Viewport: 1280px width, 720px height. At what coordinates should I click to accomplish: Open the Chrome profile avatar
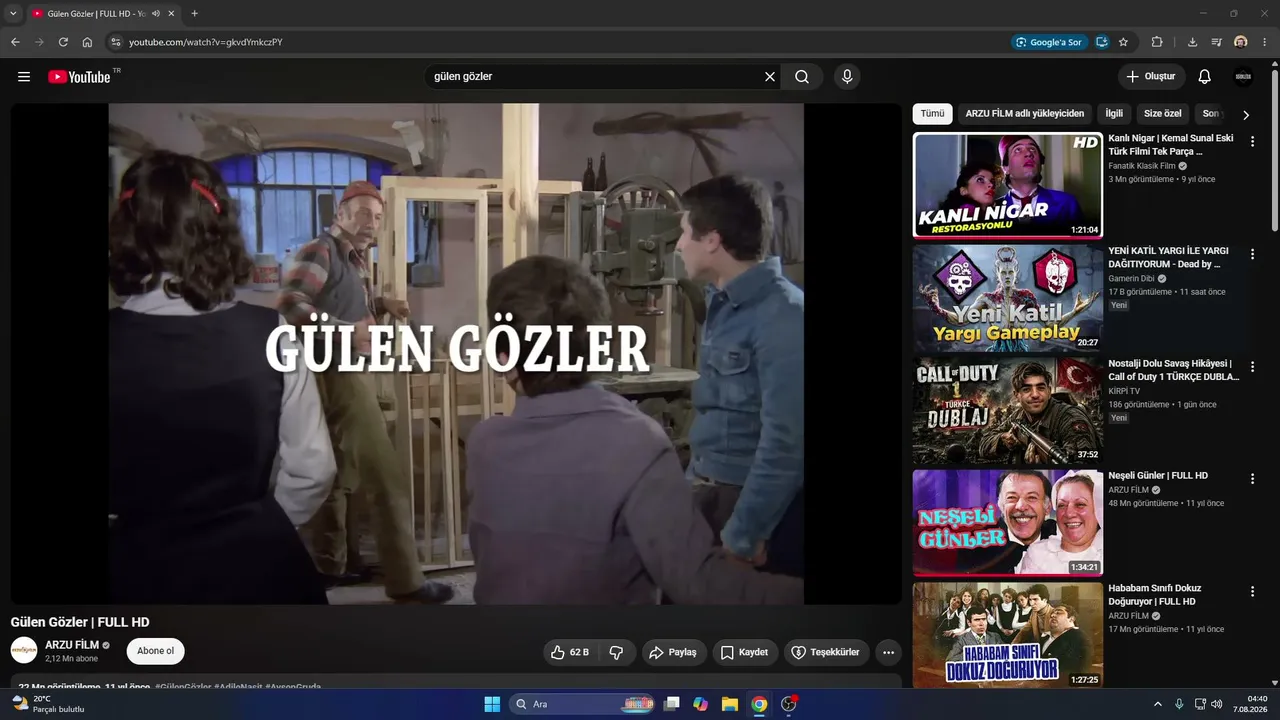click(x=1241, y=42)
